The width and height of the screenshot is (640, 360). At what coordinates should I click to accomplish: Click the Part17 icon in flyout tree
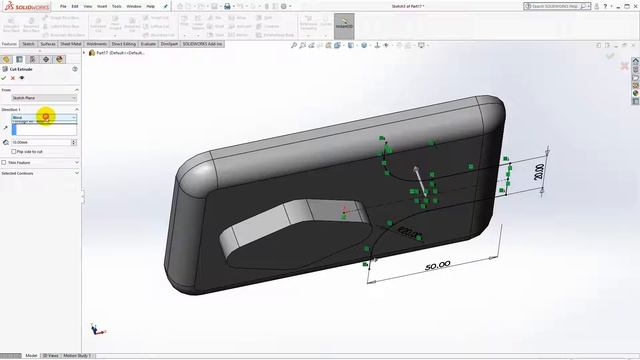[x=92, y=53]
